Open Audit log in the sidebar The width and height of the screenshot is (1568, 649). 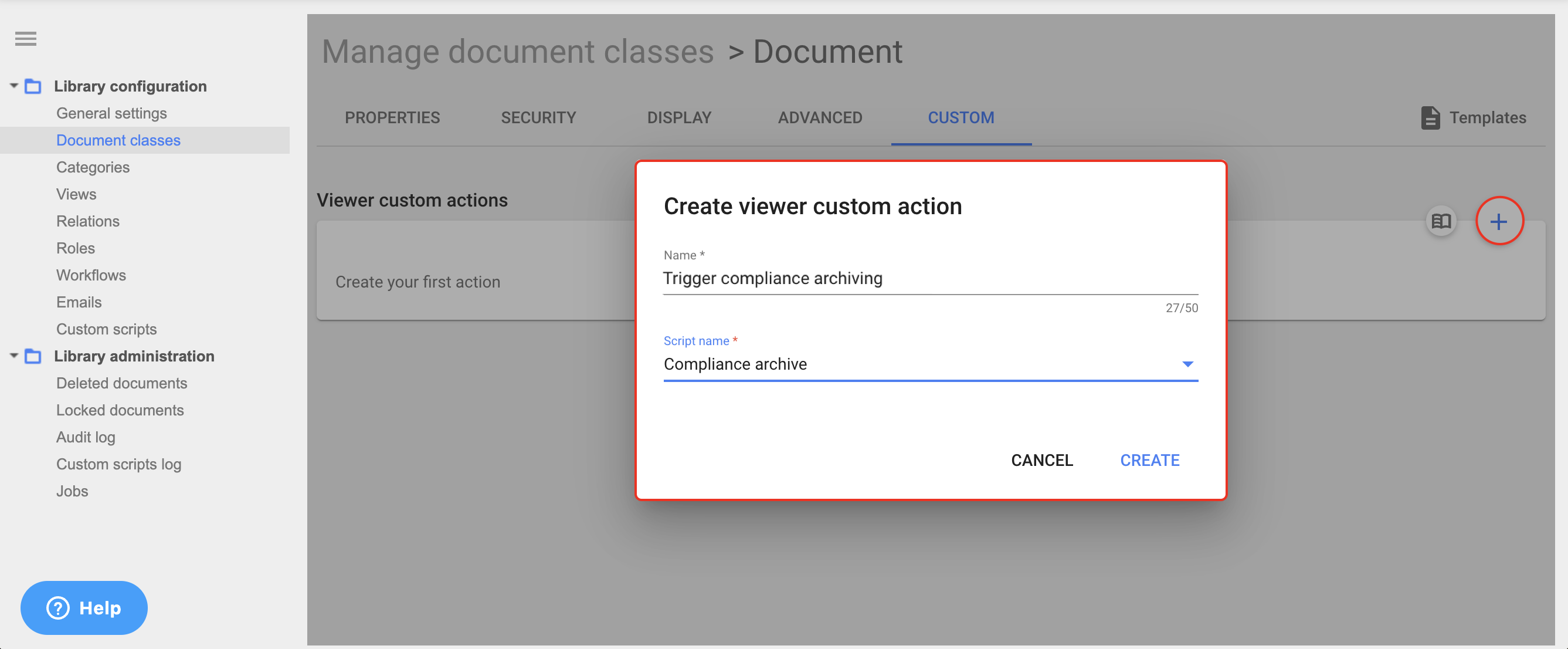(x=86, y=437)
